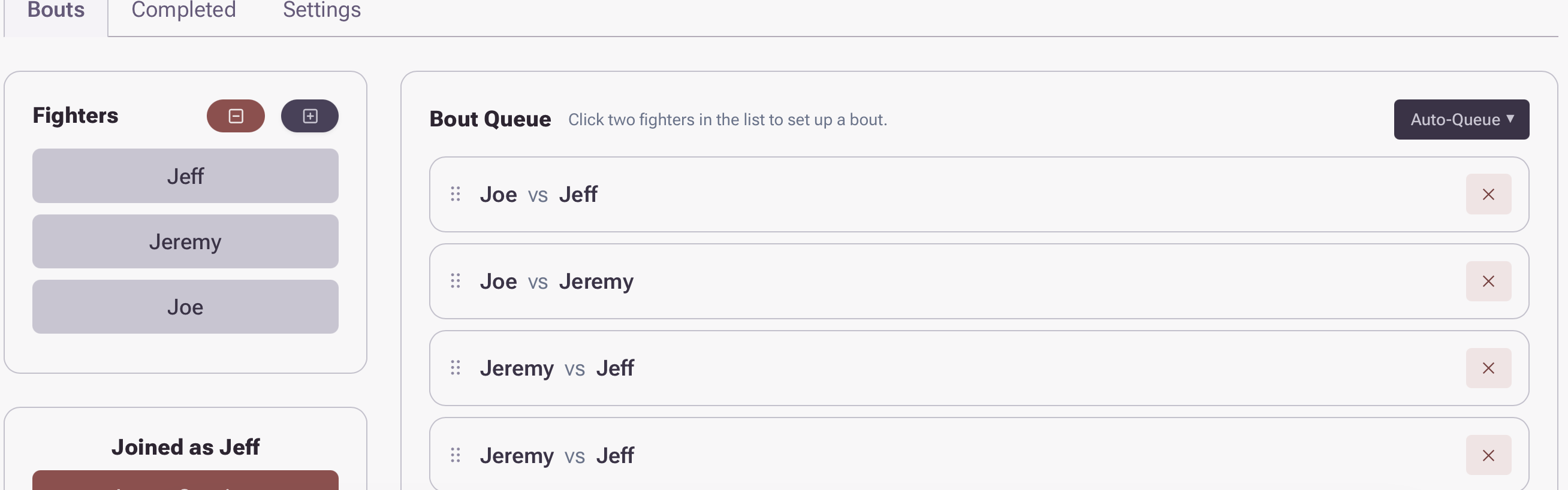Select the Bouts tab
Image resolution: width=1568 pixels, height=490 pixels.
click(56, 10)
